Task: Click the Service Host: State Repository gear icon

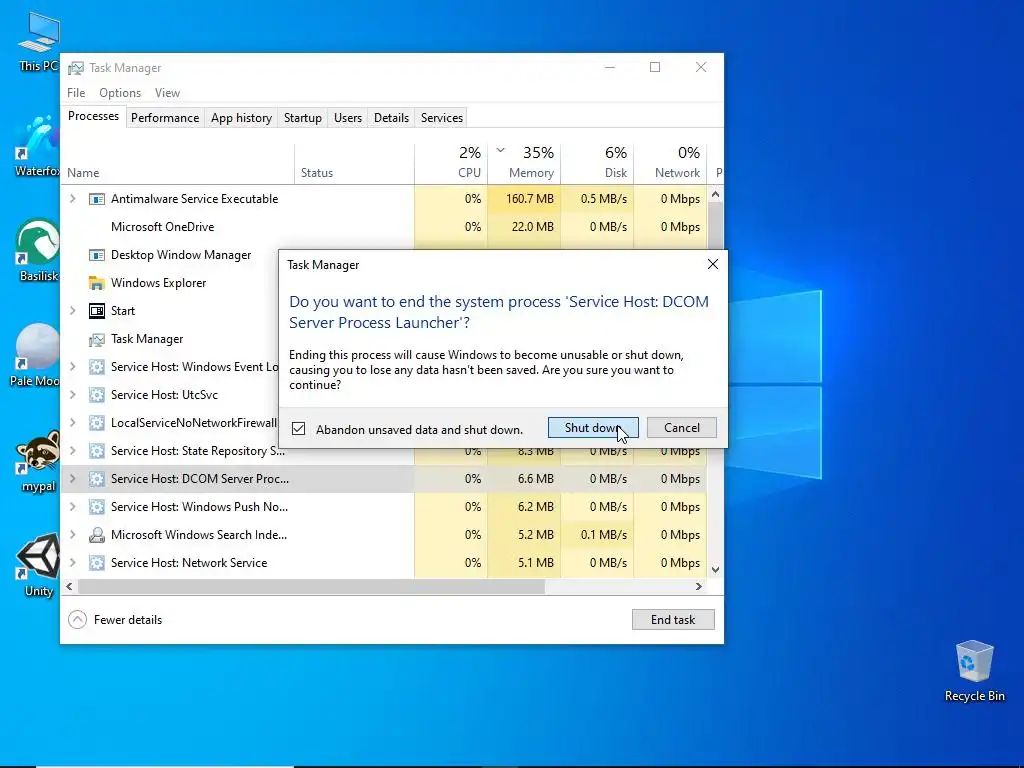Action: (97, 451)
